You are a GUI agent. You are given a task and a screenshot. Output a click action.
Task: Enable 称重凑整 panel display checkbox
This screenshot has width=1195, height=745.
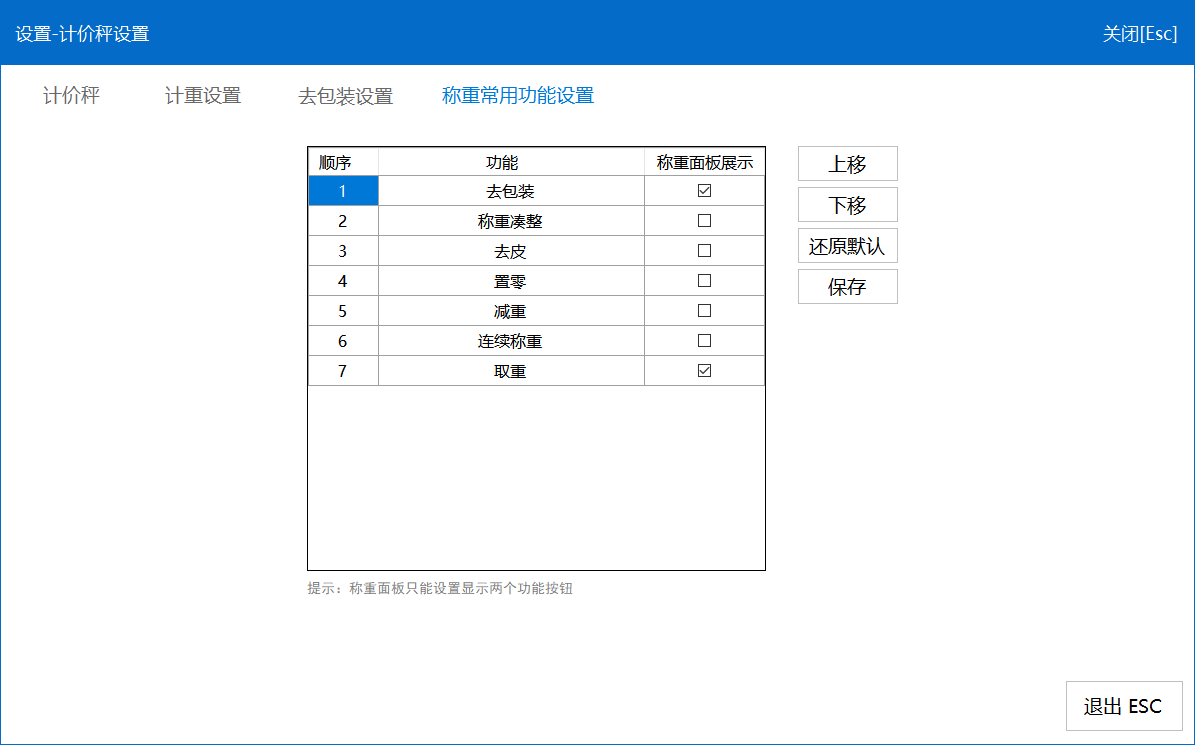pyautogui.click(x=704, y=221)
